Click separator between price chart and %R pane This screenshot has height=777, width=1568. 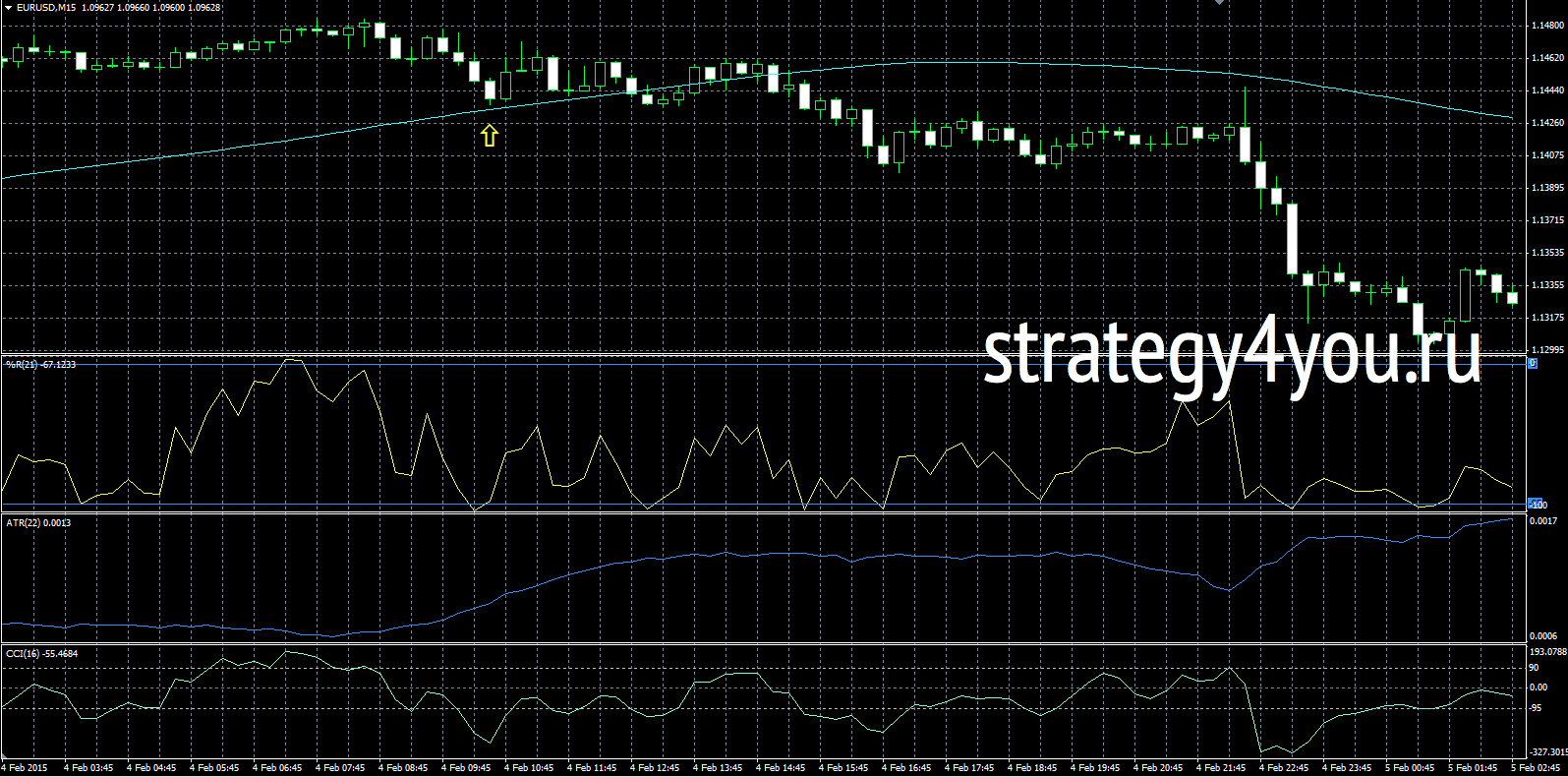coord(767,354)
